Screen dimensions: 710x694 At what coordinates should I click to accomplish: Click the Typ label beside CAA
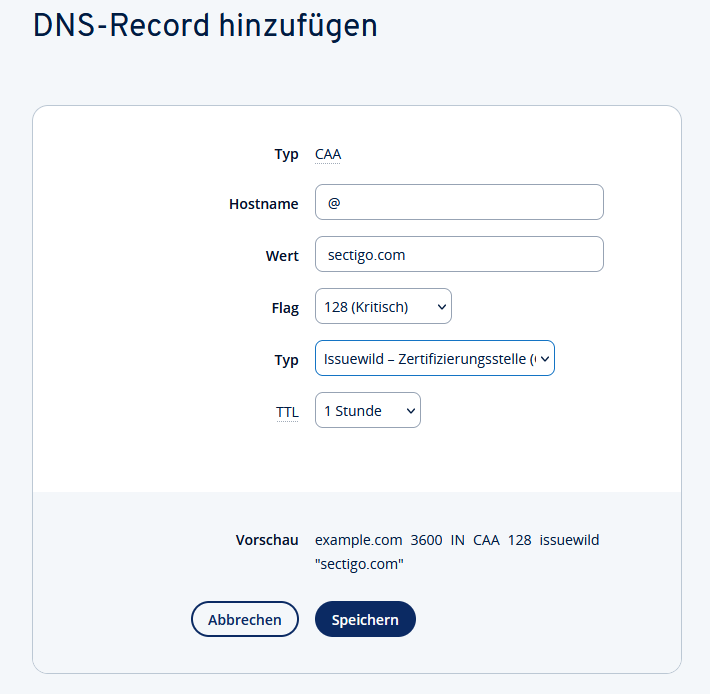pos(286,154)
